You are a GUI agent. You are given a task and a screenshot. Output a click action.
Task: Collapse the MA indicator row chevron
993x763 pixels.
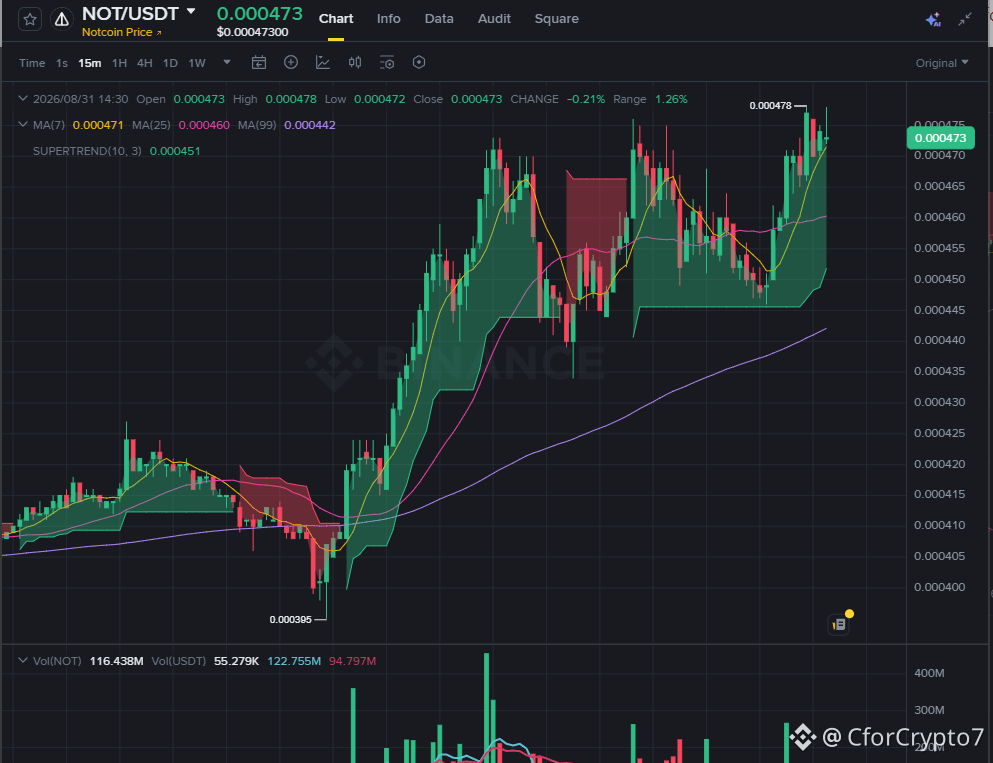point(23,125)
